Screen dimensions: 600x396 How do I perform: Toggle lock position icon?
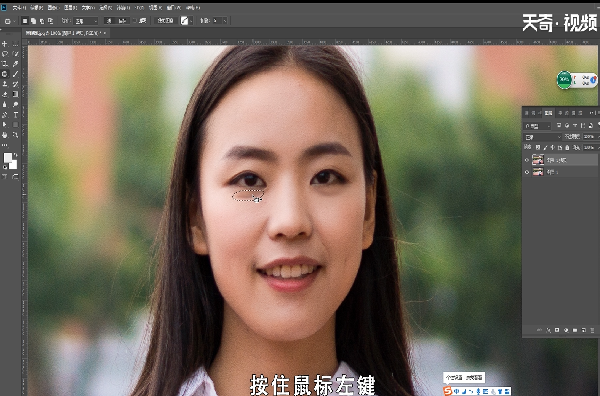pyautogui.click(x=553, y=147)
